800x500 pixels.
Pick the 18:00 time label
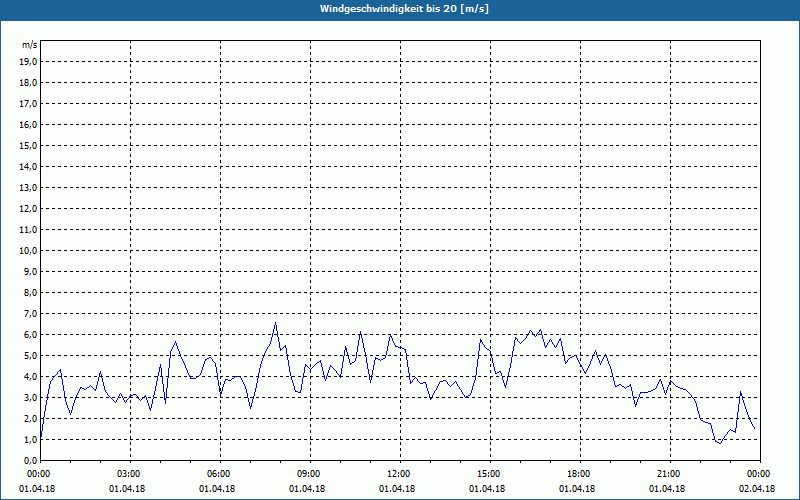tap(578, 474)
